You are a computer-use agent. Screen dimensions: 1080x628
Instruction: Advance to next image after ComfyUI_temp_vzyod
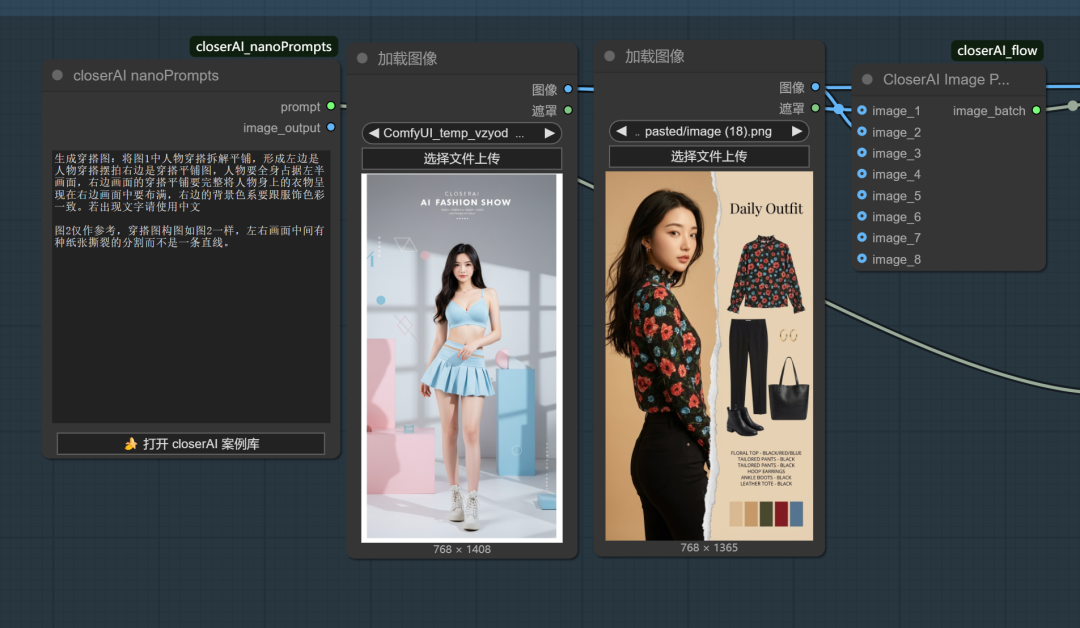pyautogui.click(x=549, y=133)
